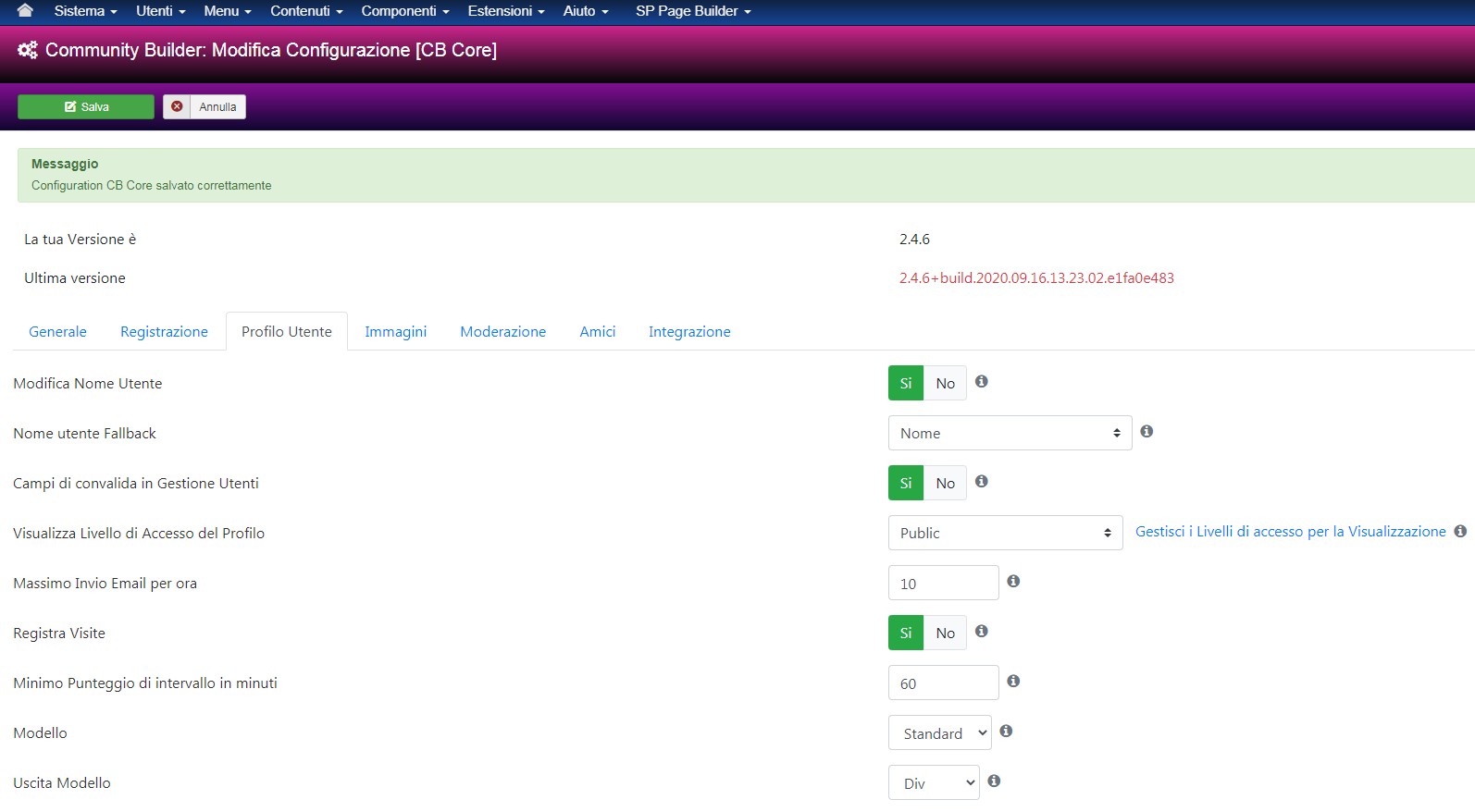Open the Amici tab
This screenshot has width=1475, height=812.
598,331
